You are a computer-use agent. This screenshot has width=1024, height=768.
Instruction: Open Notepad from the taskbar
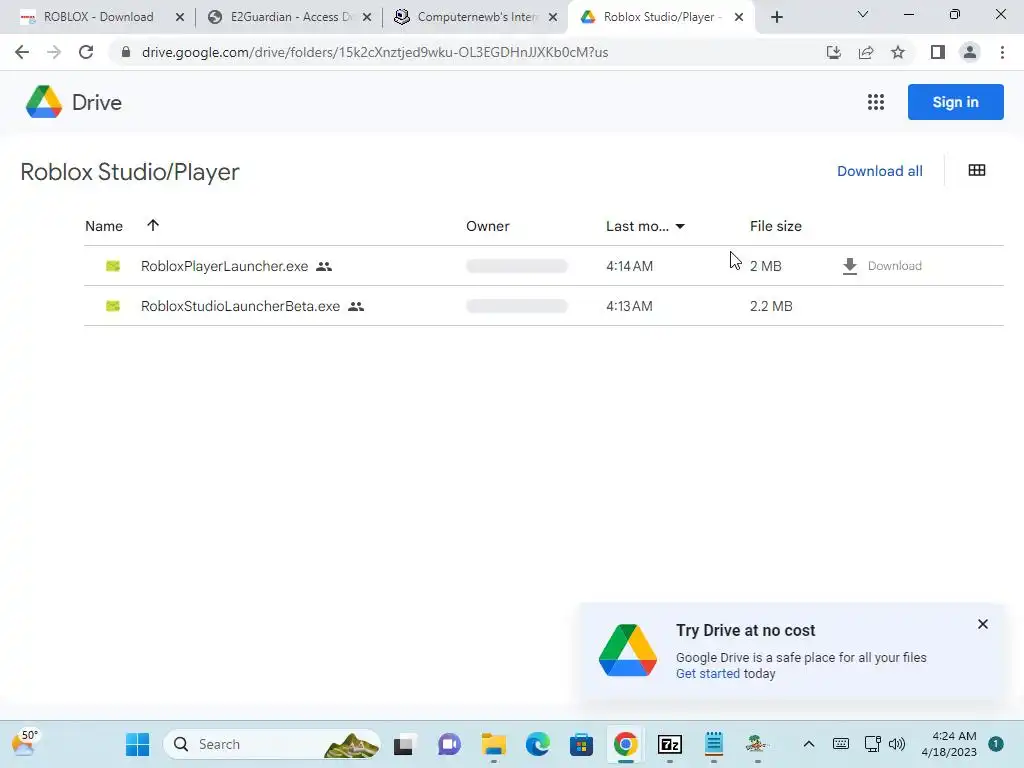tap(714, 744)
